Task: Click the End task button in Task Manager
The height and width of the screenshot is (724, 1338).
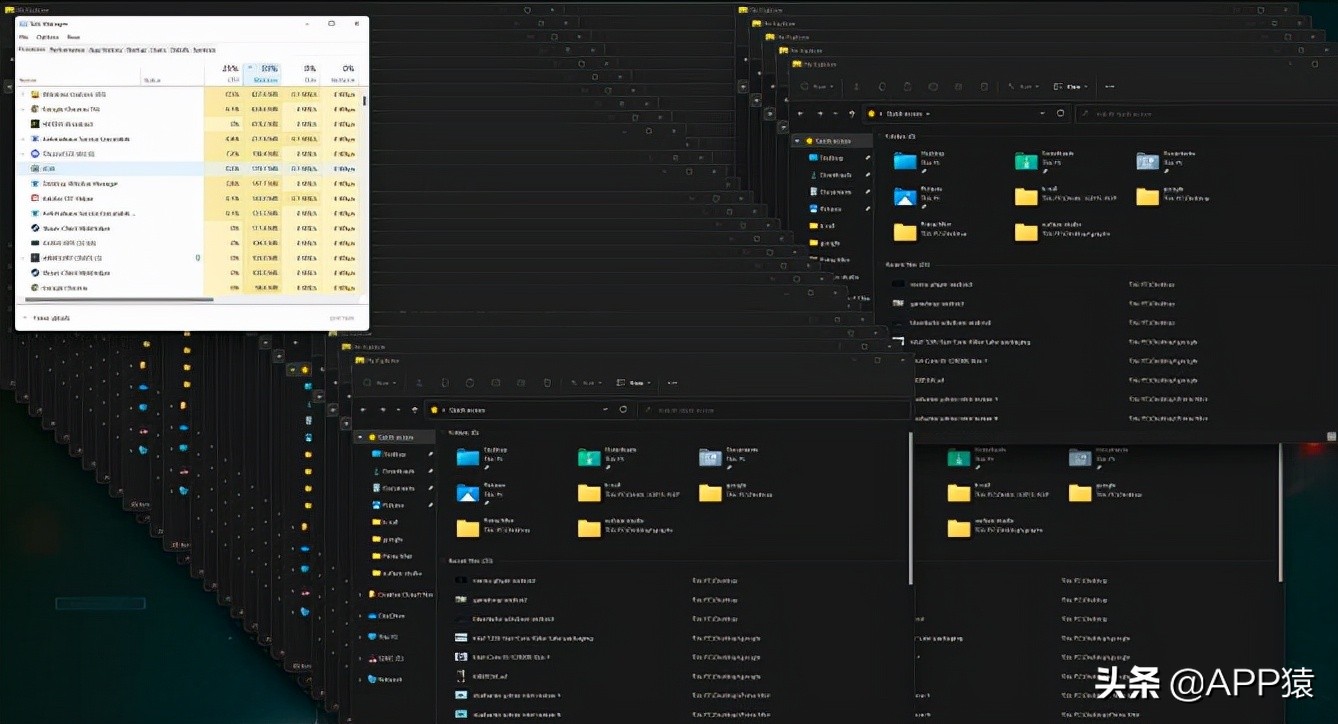Action: click(341, 318)
